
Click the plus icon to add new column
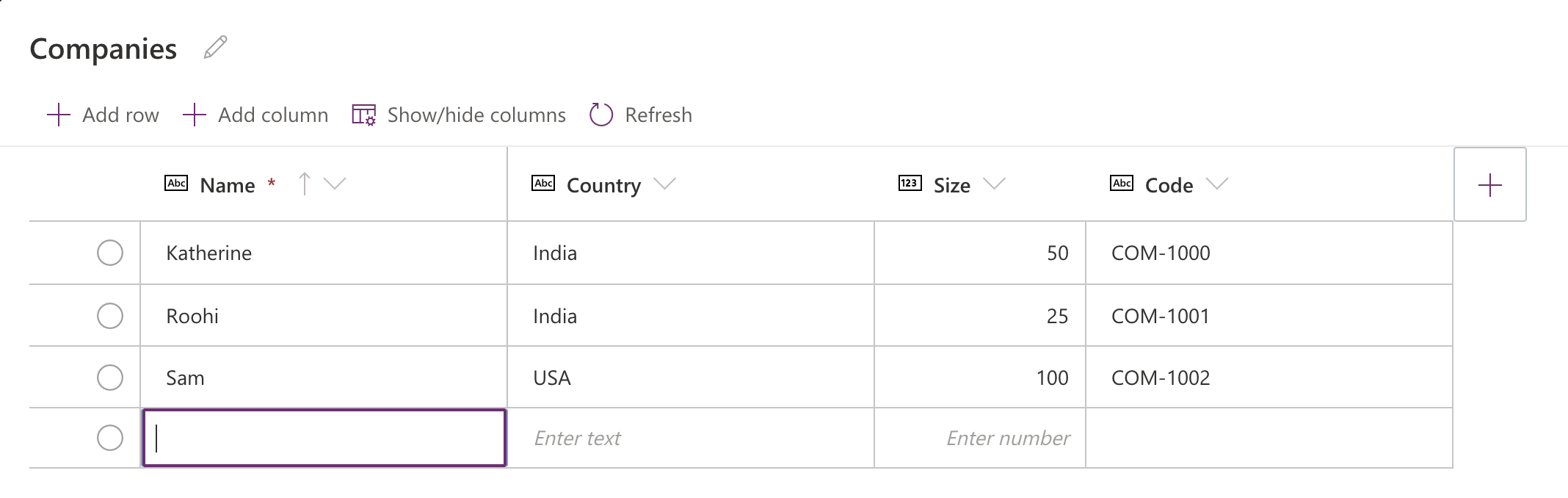1489,185
